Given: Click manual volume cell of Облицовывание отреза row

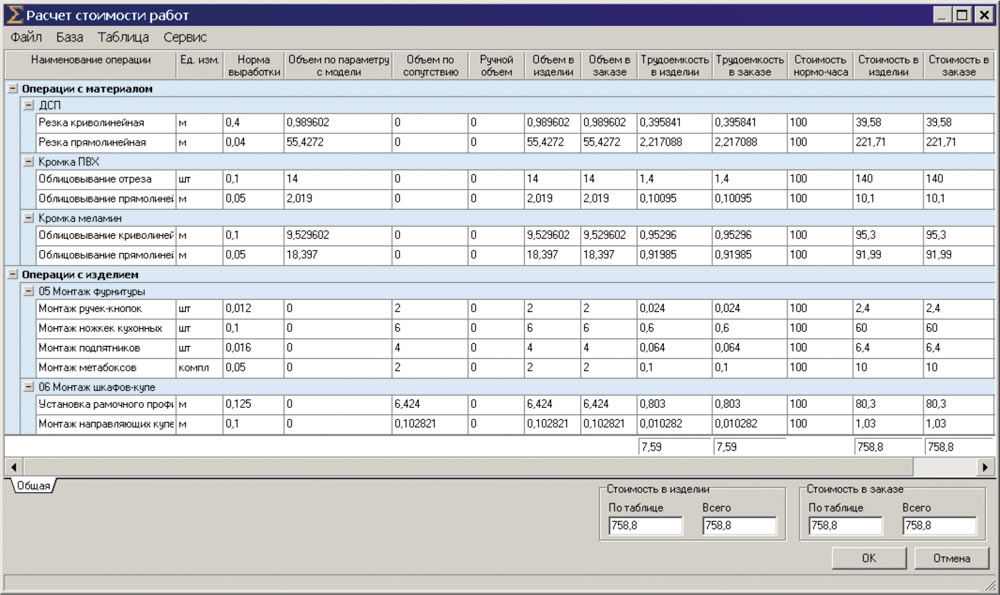Looking at the screenshot, I should pyautogui.click(x=496, y=179).
